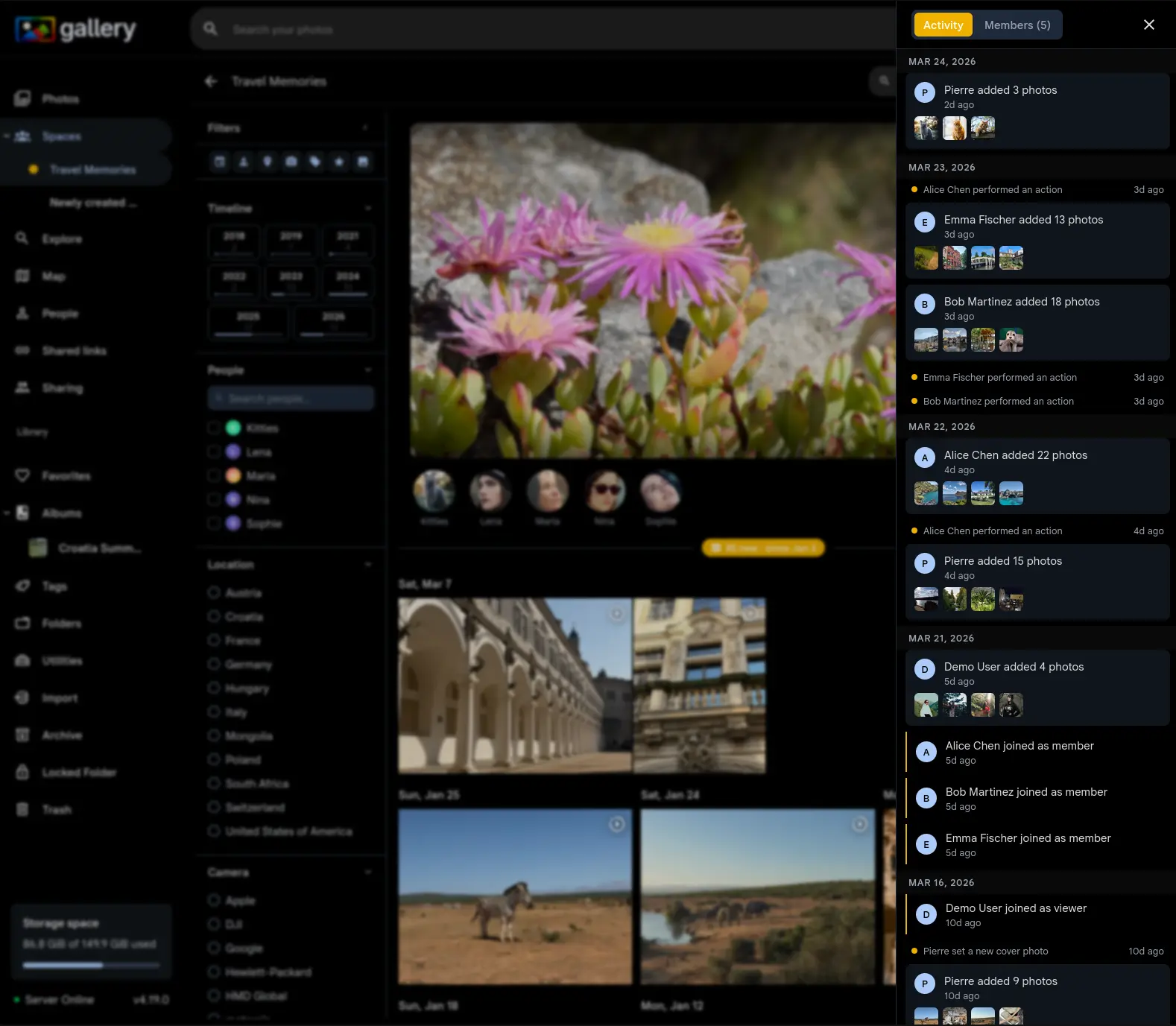Open first thumbnail in Pierre added 3 photos
The width and height of the screenshot is (1176, 1026).
[x=926, y=128]
